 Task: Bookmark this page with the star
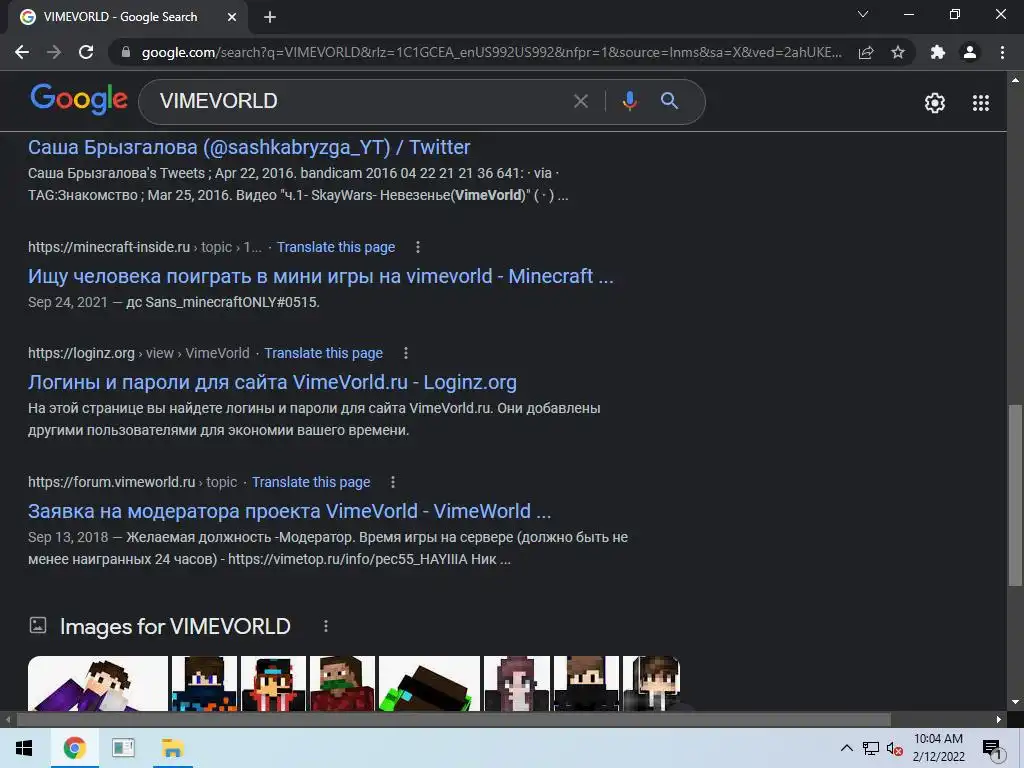(x=898, y=52)
